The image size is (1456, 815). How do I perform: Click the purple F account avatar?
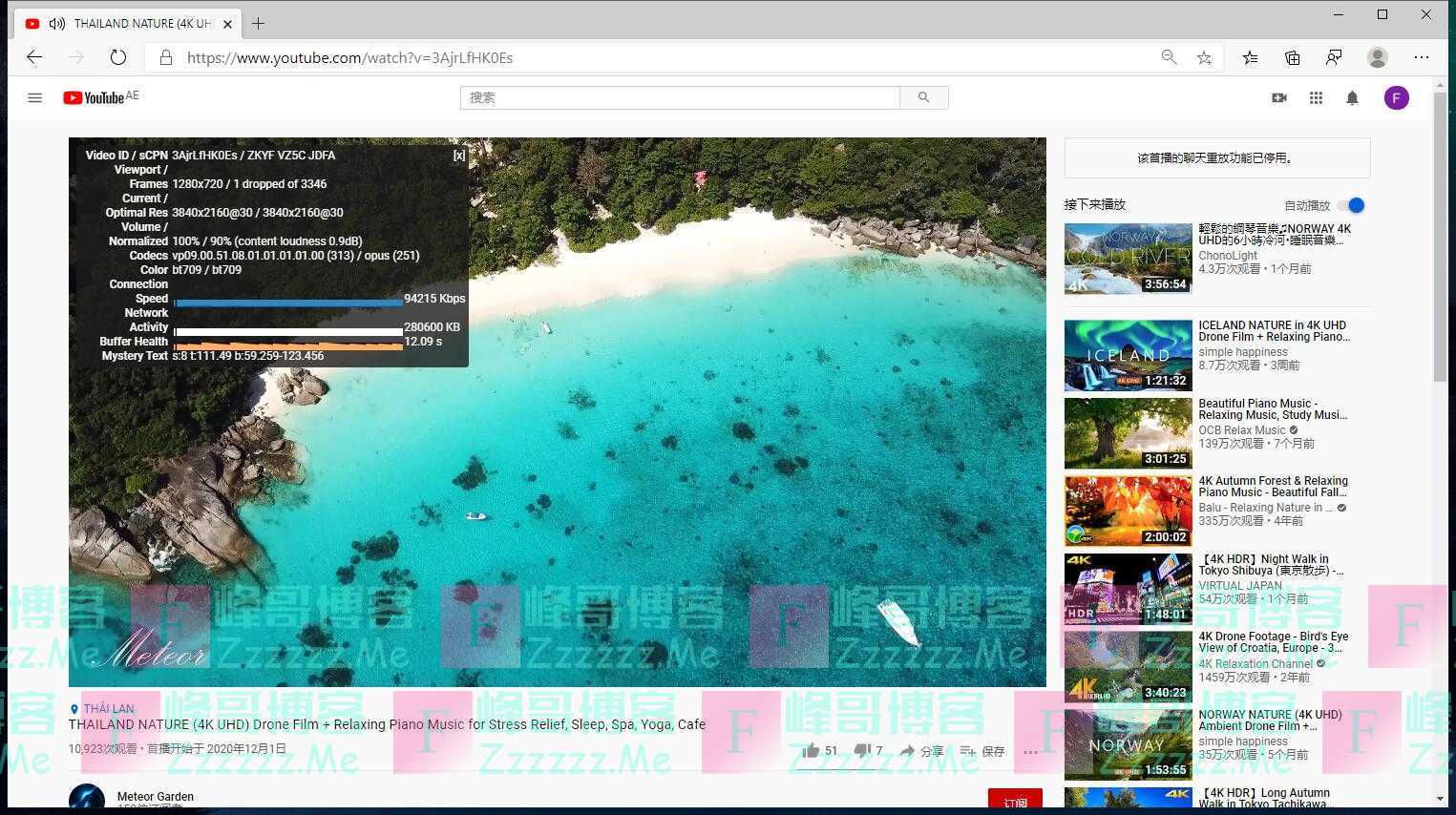1396,97
